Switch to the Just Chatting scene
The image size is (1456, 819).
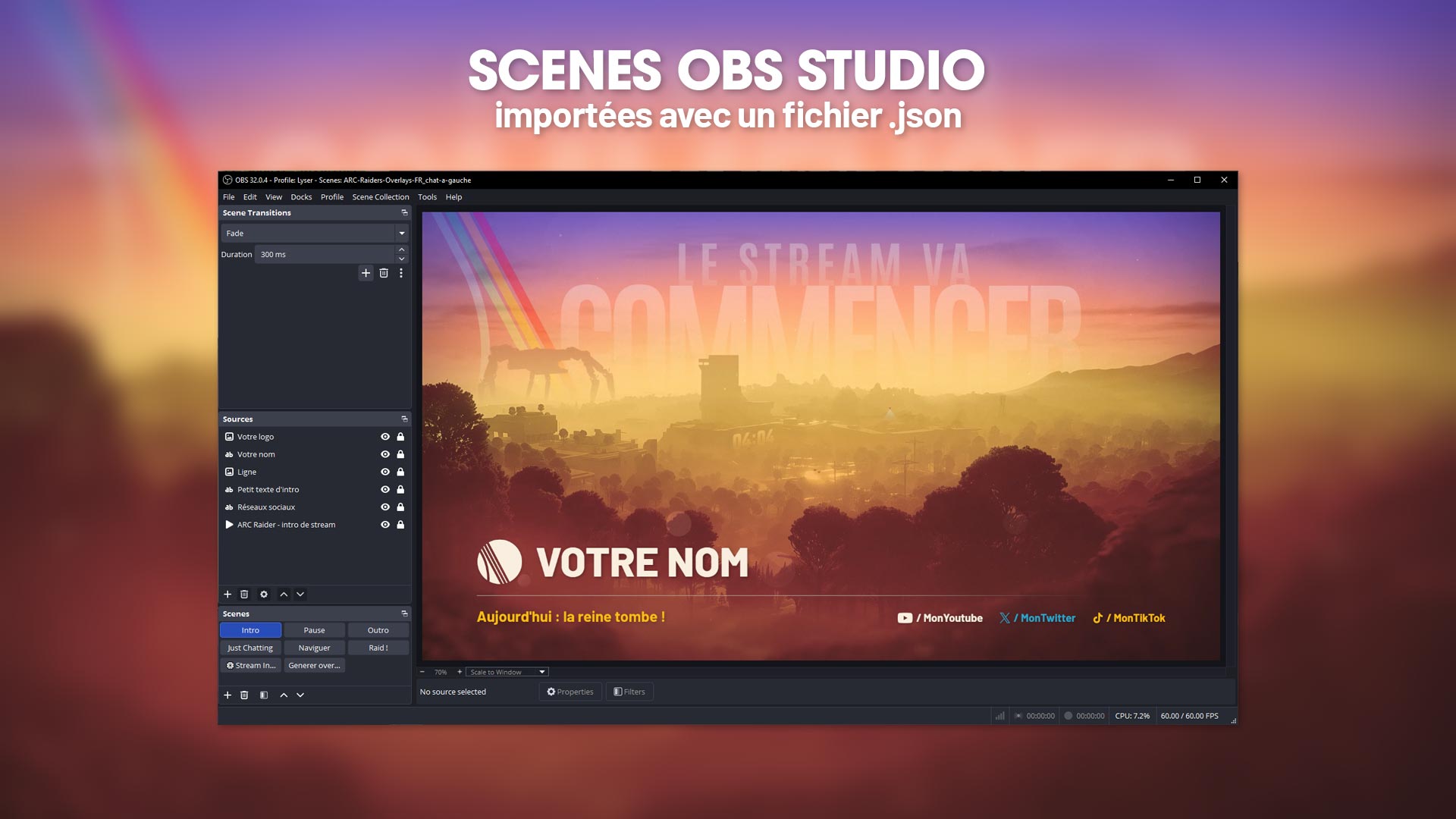coord(250,648)
